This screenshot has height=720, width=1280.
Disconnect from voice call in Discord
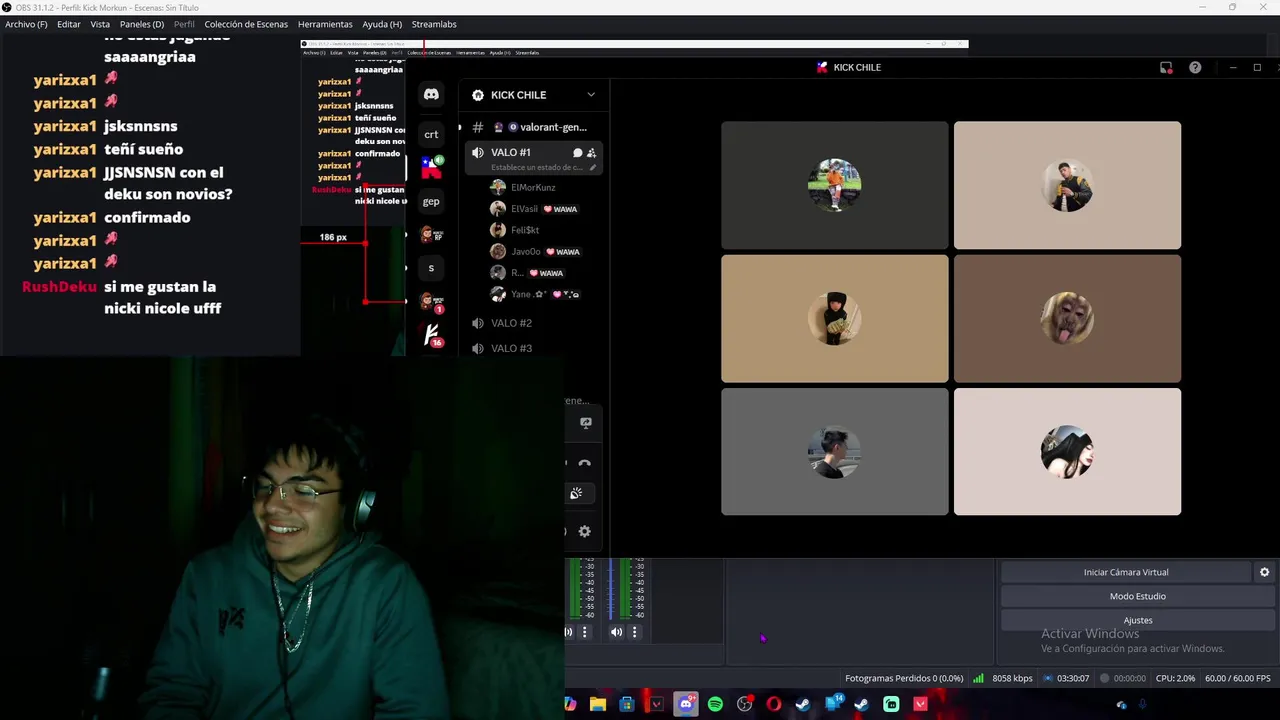coord(585,463)
